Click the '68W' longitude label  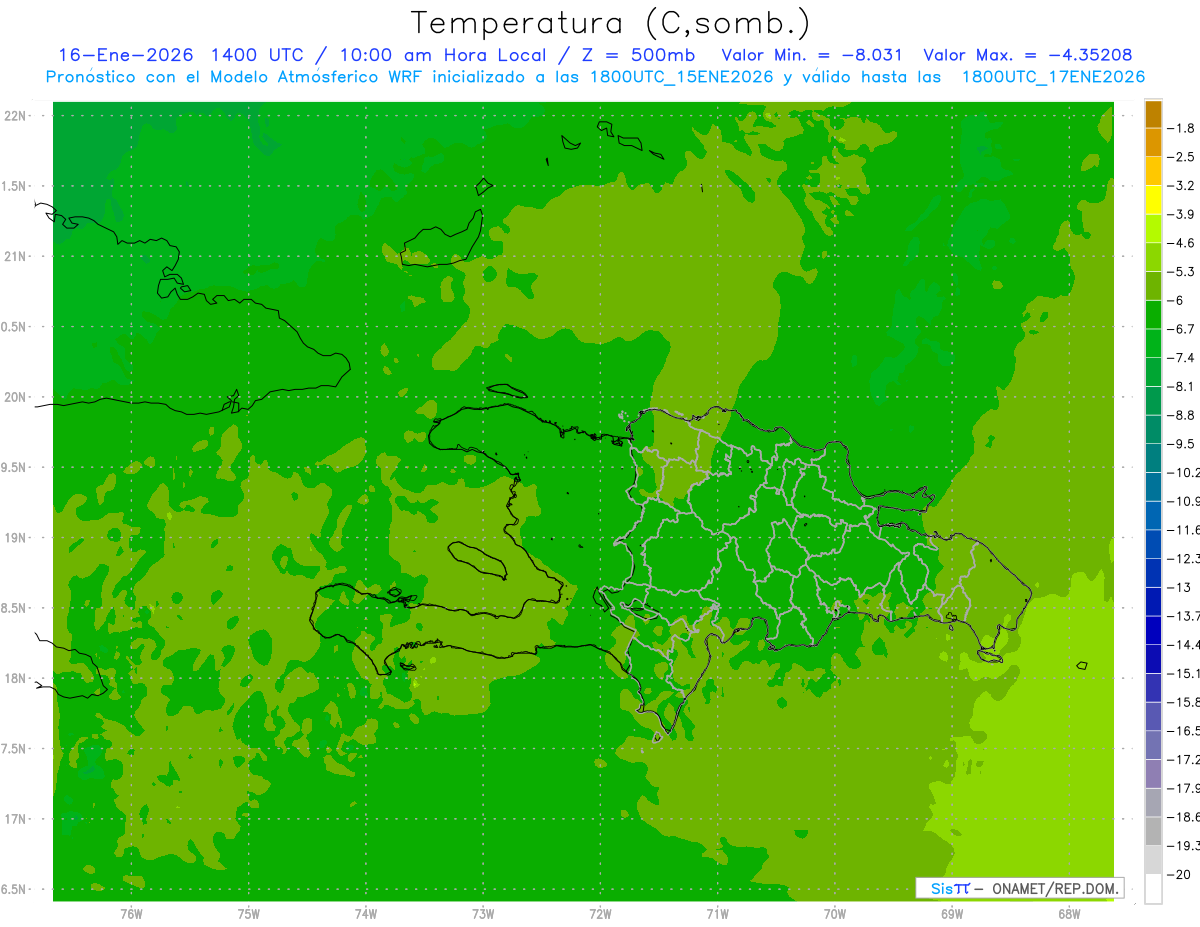click(1069, 914)
